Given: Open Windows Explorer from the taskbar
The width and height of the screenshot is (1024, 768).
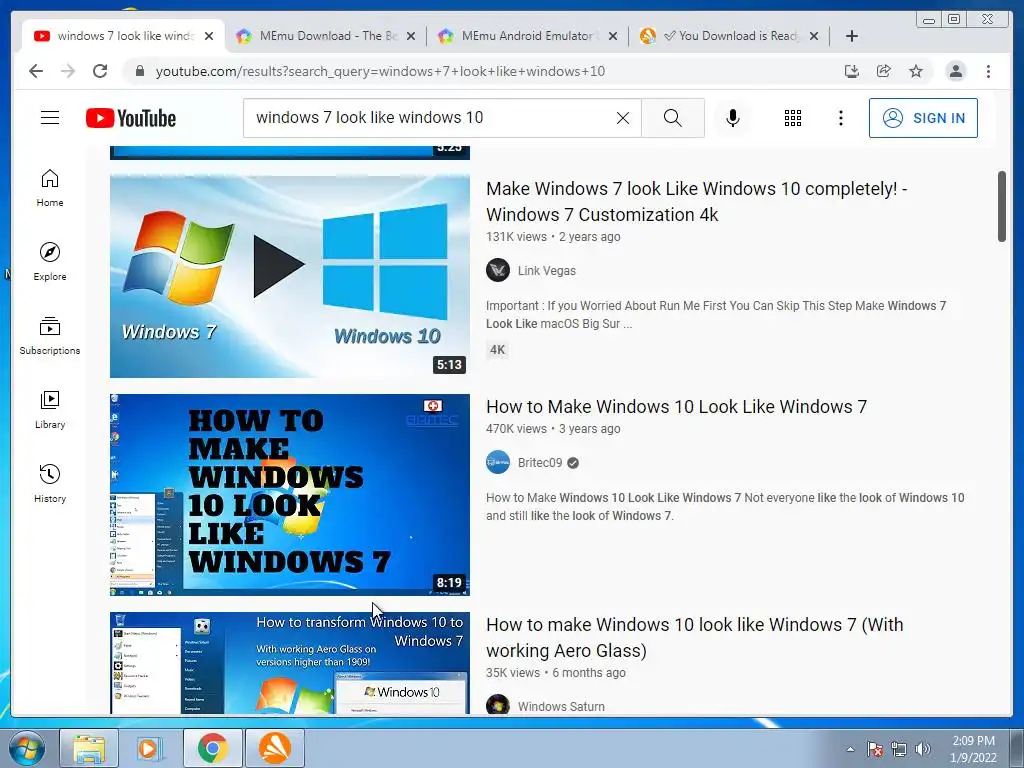Looking at the screenshot, I should [89, 748].
